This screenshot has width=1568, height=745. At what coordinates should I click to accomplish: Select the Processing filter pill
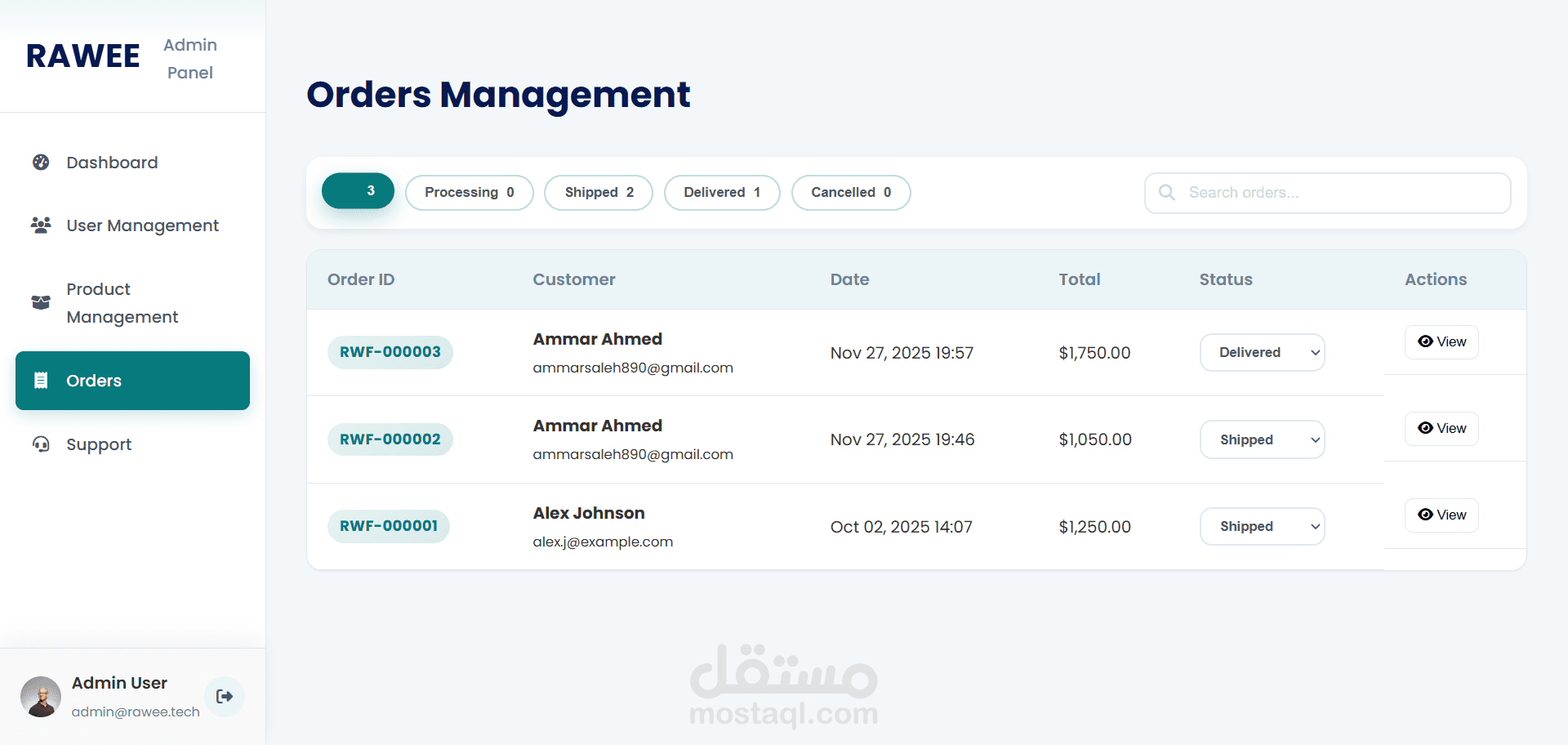click(x=470, y=192)
